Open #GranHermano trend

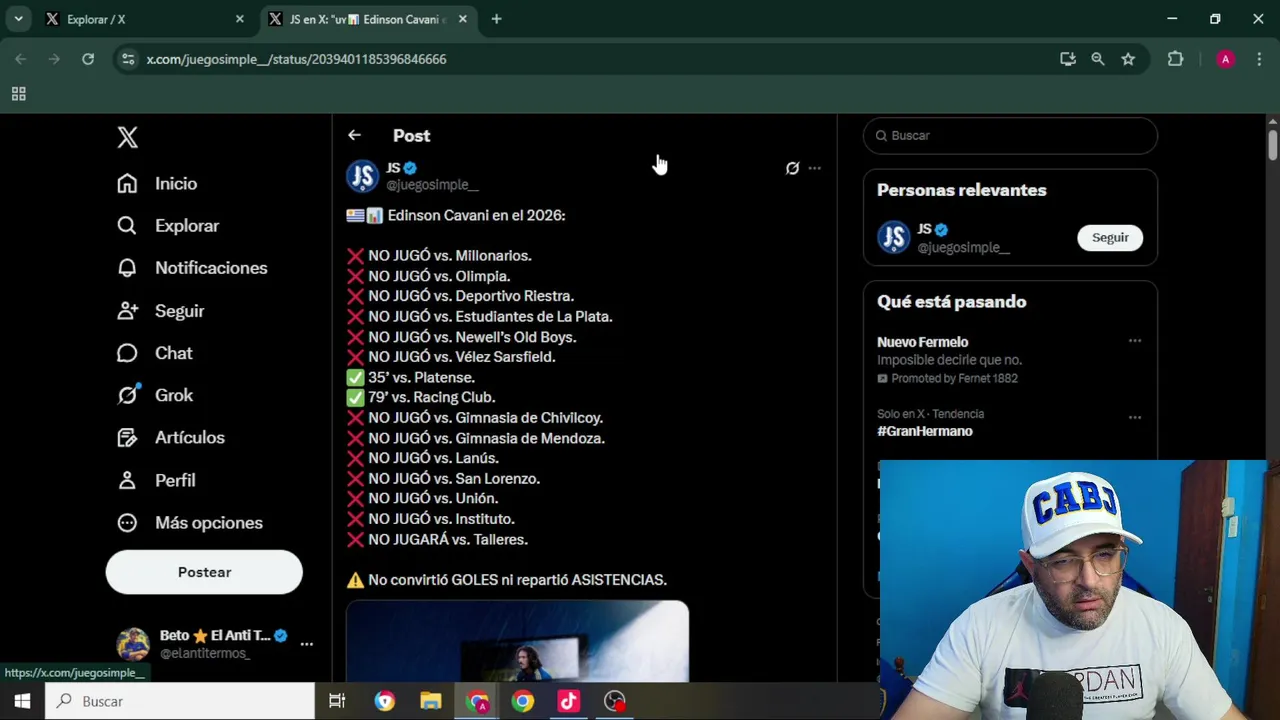click(925, 431)
